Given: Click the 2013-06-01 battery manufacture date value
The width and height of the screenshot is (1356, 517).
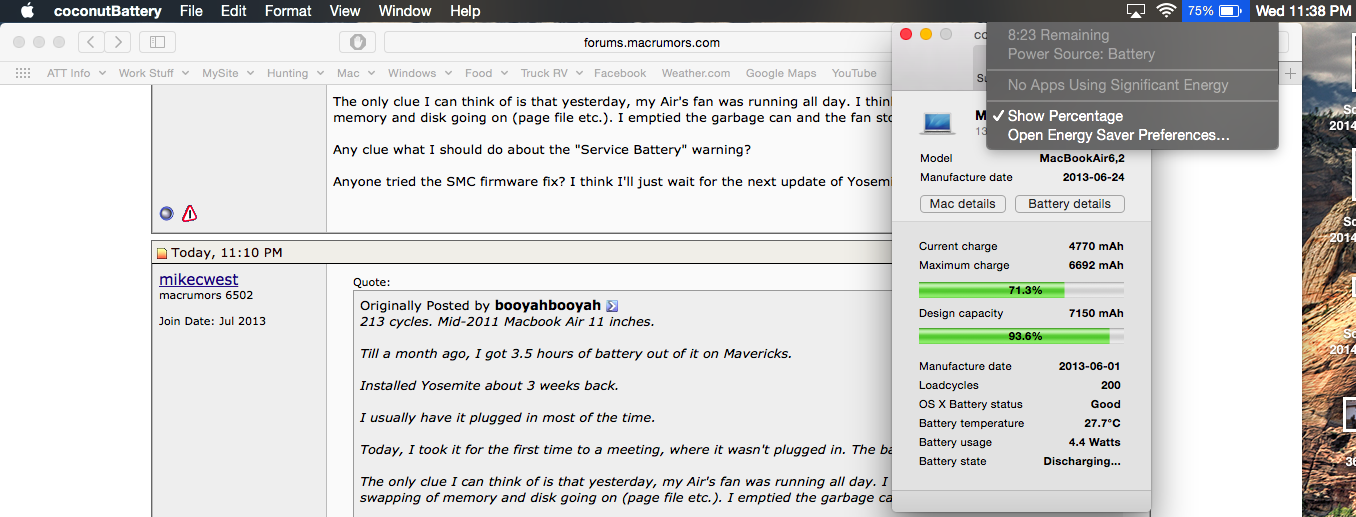Looking at the screenshot, I should (1091, 366).
